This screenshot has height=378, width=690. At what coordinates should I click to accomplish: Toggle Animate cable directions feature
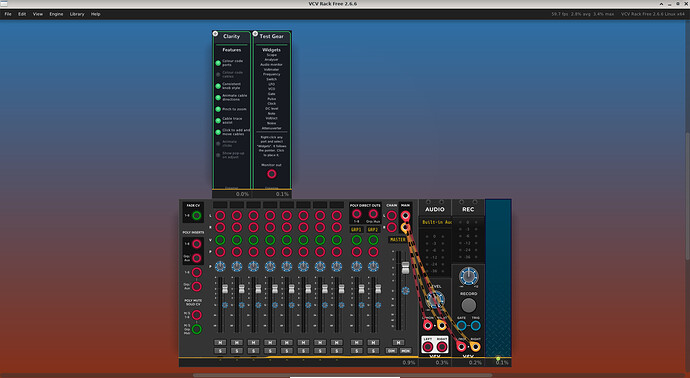(x=218, y=97)
